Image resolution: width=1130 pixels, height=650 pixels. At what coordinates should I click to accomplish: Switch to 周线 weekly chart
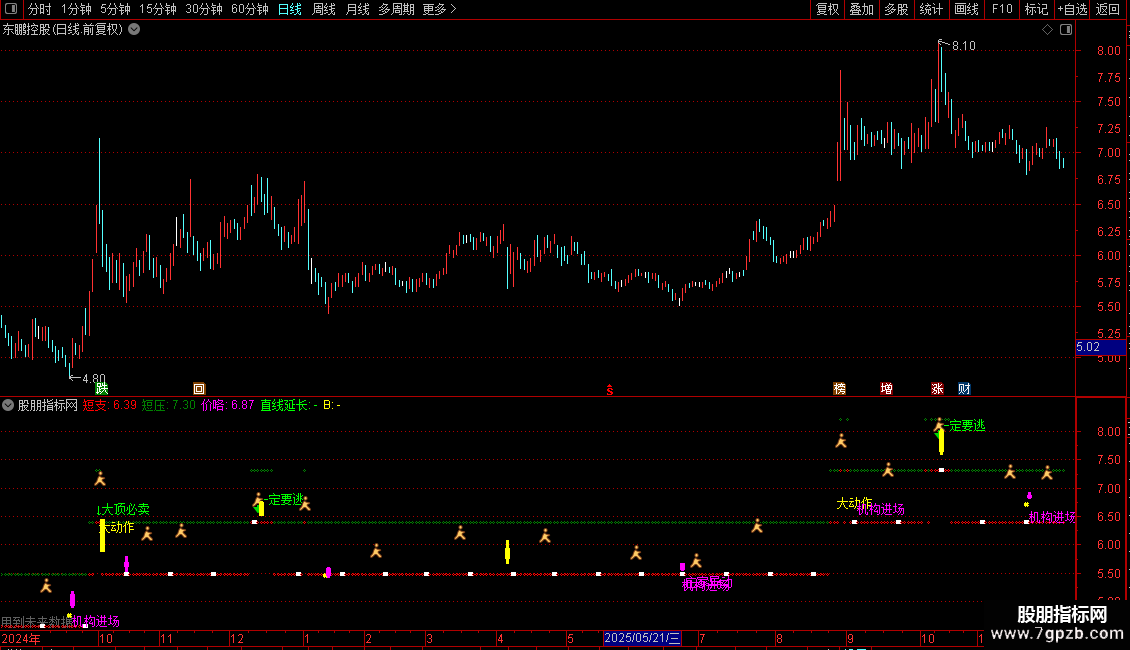(x=324, y=9)
